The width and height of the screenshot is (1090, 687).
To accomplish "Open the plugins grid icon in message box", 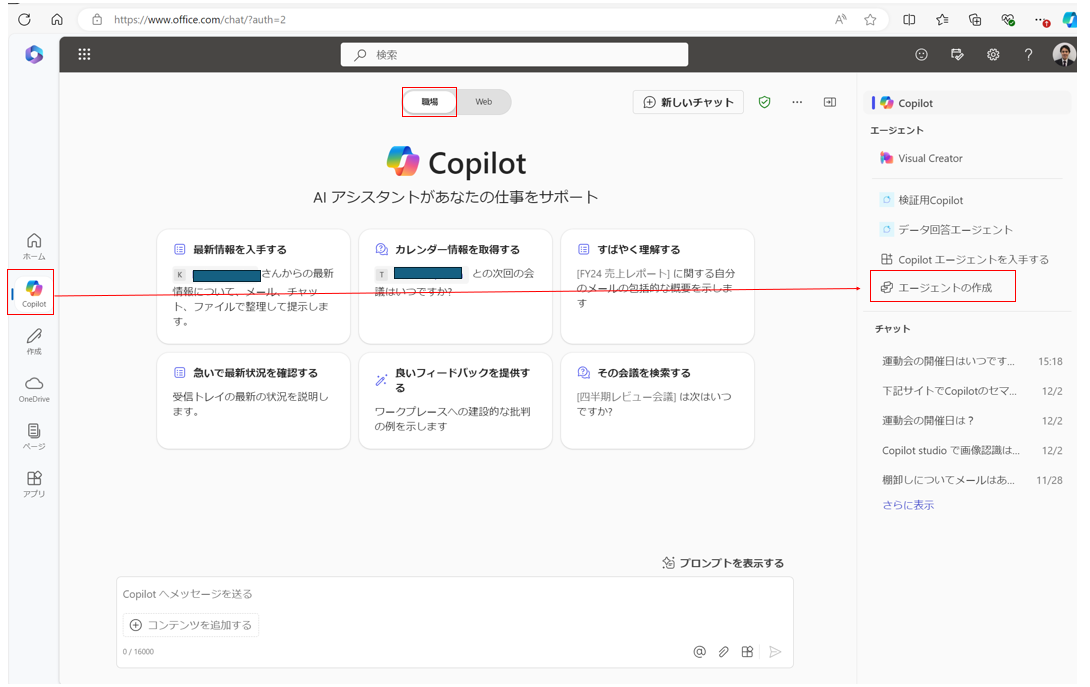I will pyautogui.click(x=747, y=652).
